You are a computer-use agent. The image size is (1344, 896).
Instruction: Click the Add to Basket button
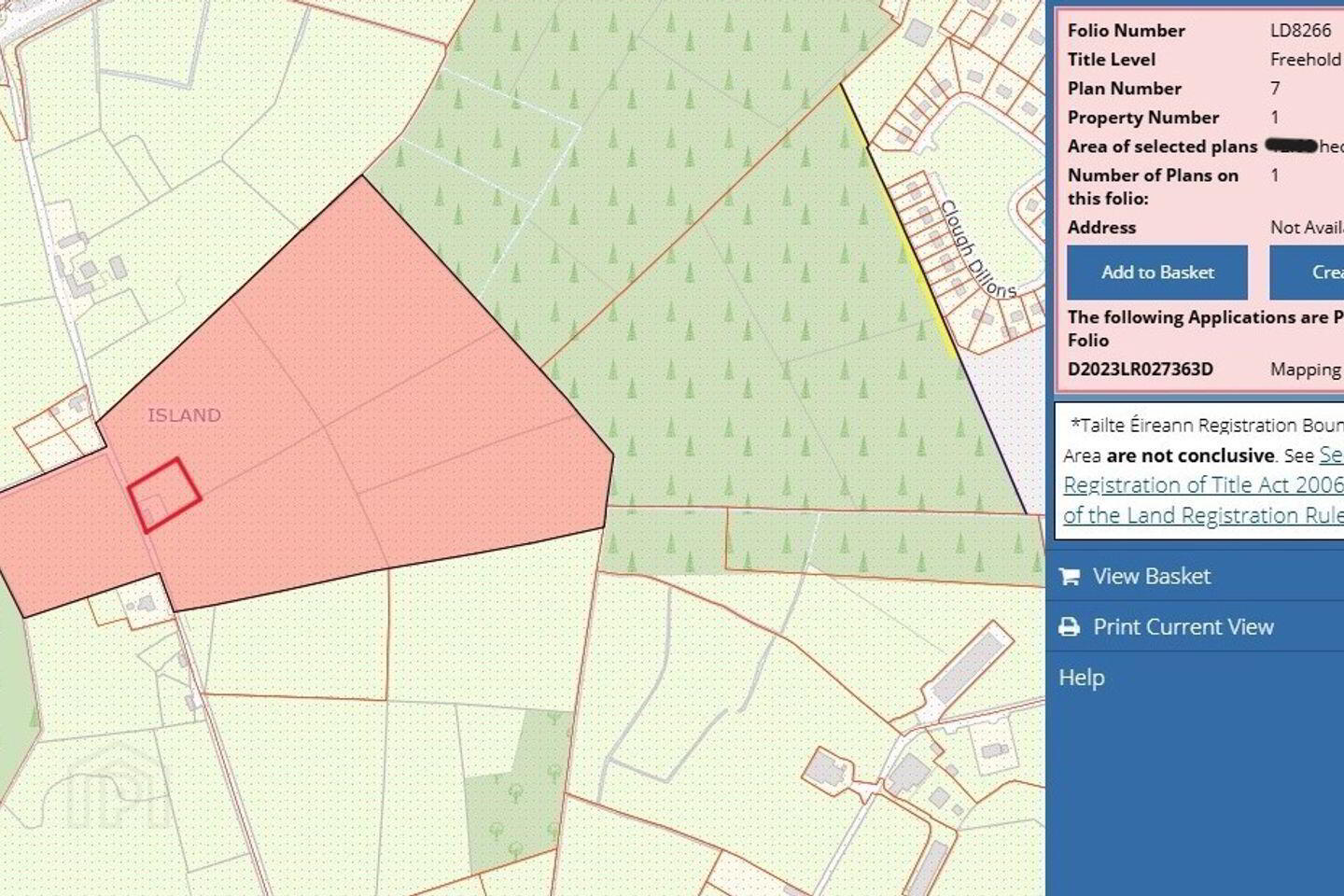click(x=1157, y=273)
